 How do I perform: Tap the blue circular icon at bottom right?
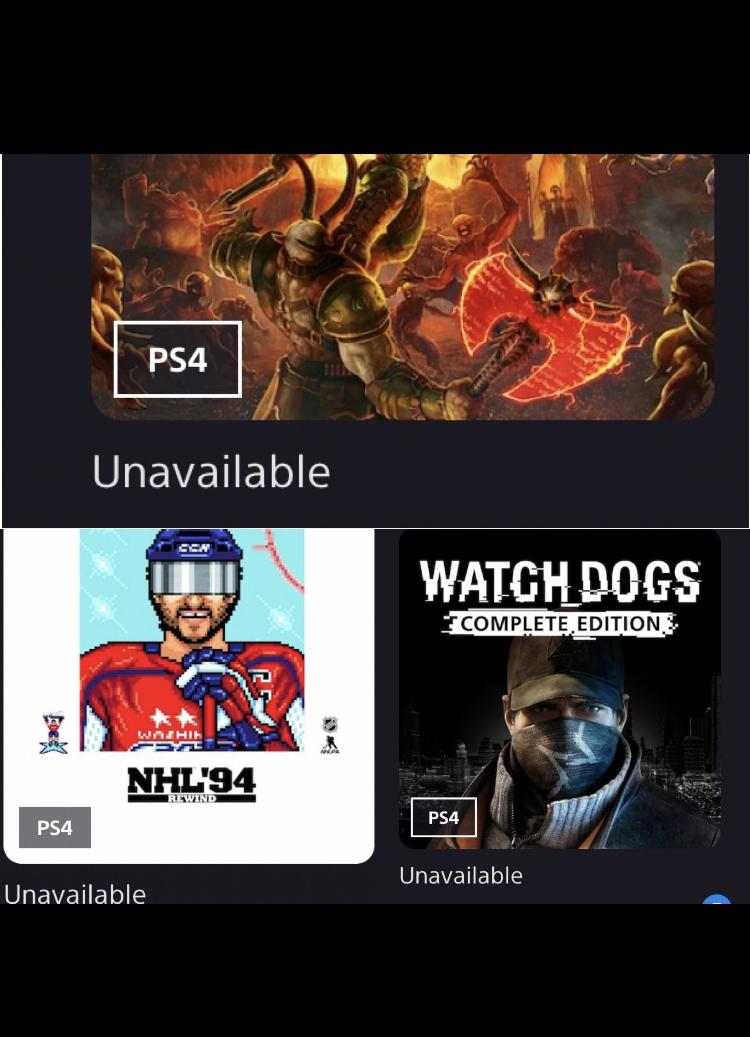click(717, 899)
